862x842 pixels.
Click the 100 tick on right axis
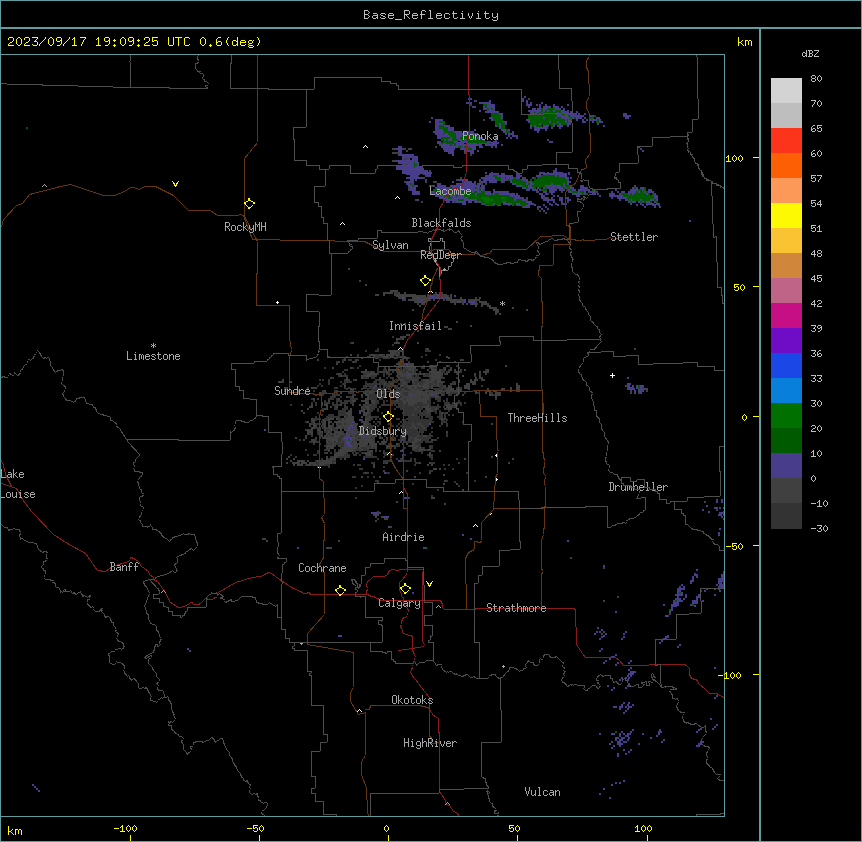[x=734, y=158]
